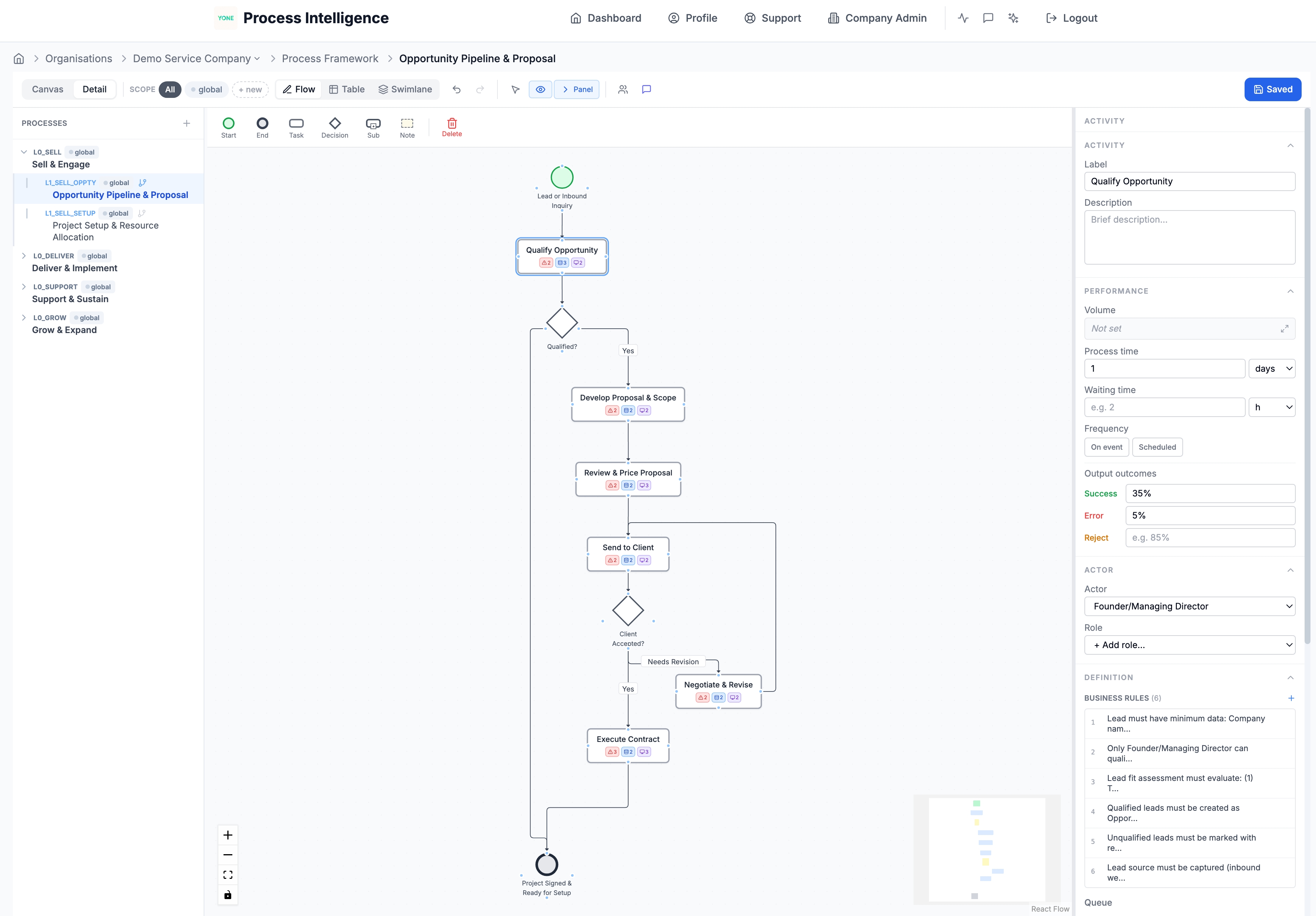Select the Sub process tool
Image resolution: width=1316 pixels, height=916 pixels.
tap(373, 127)
